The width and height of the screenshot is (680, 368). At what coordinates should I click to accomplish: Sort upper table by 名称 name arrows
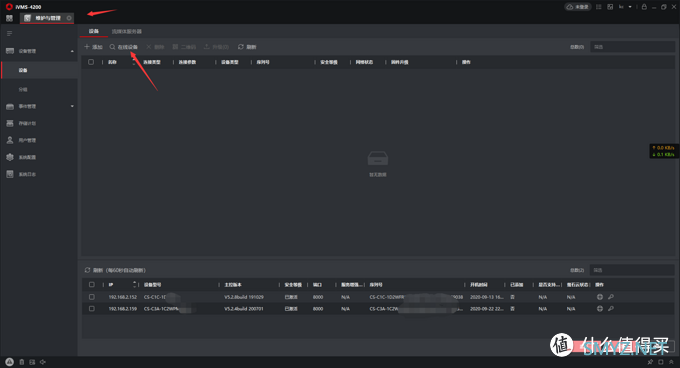(133, 62)
